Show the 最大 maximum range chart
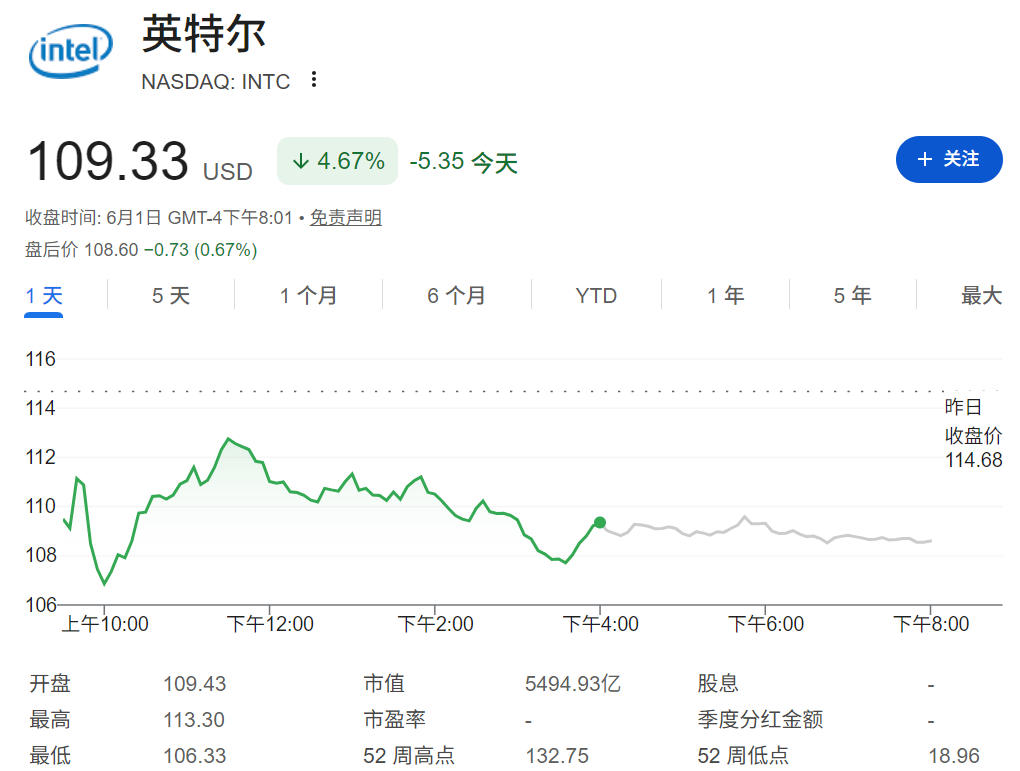Screen dimensions: 1020x771 point(981,296)
